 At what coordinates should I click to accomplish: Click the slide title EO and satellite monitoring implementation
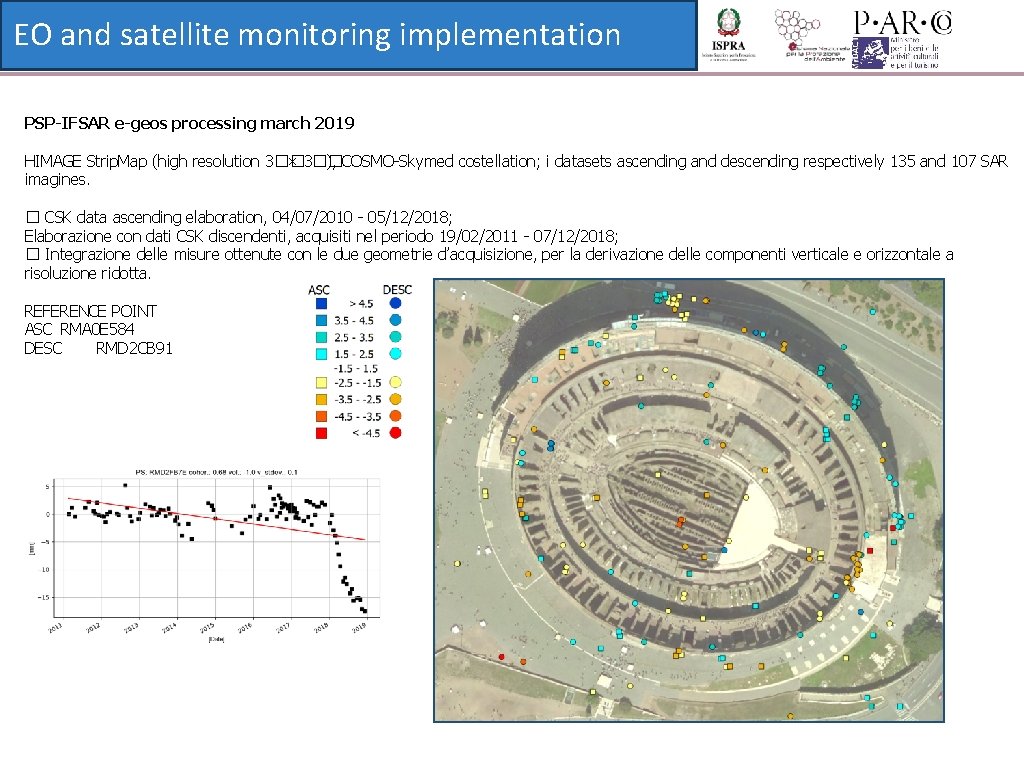coord(317,35)
